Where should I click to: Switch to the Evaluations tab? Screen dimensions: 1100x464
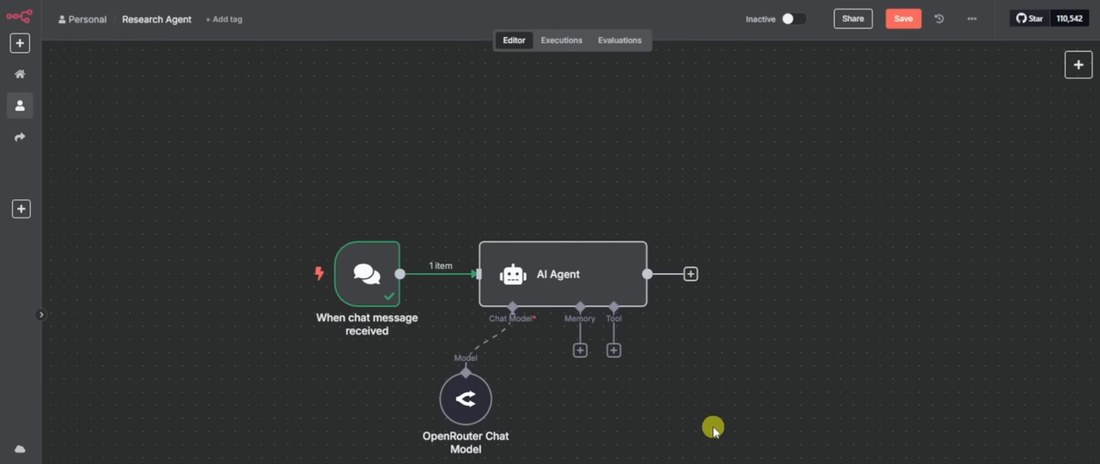click(x=619, y=41)
